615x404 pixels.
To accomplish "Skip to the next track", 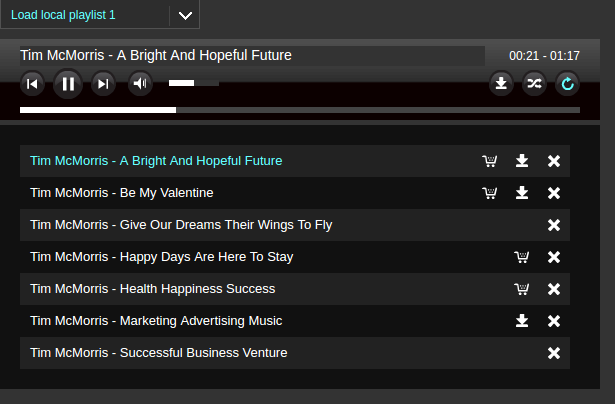I will coord(103,84).
